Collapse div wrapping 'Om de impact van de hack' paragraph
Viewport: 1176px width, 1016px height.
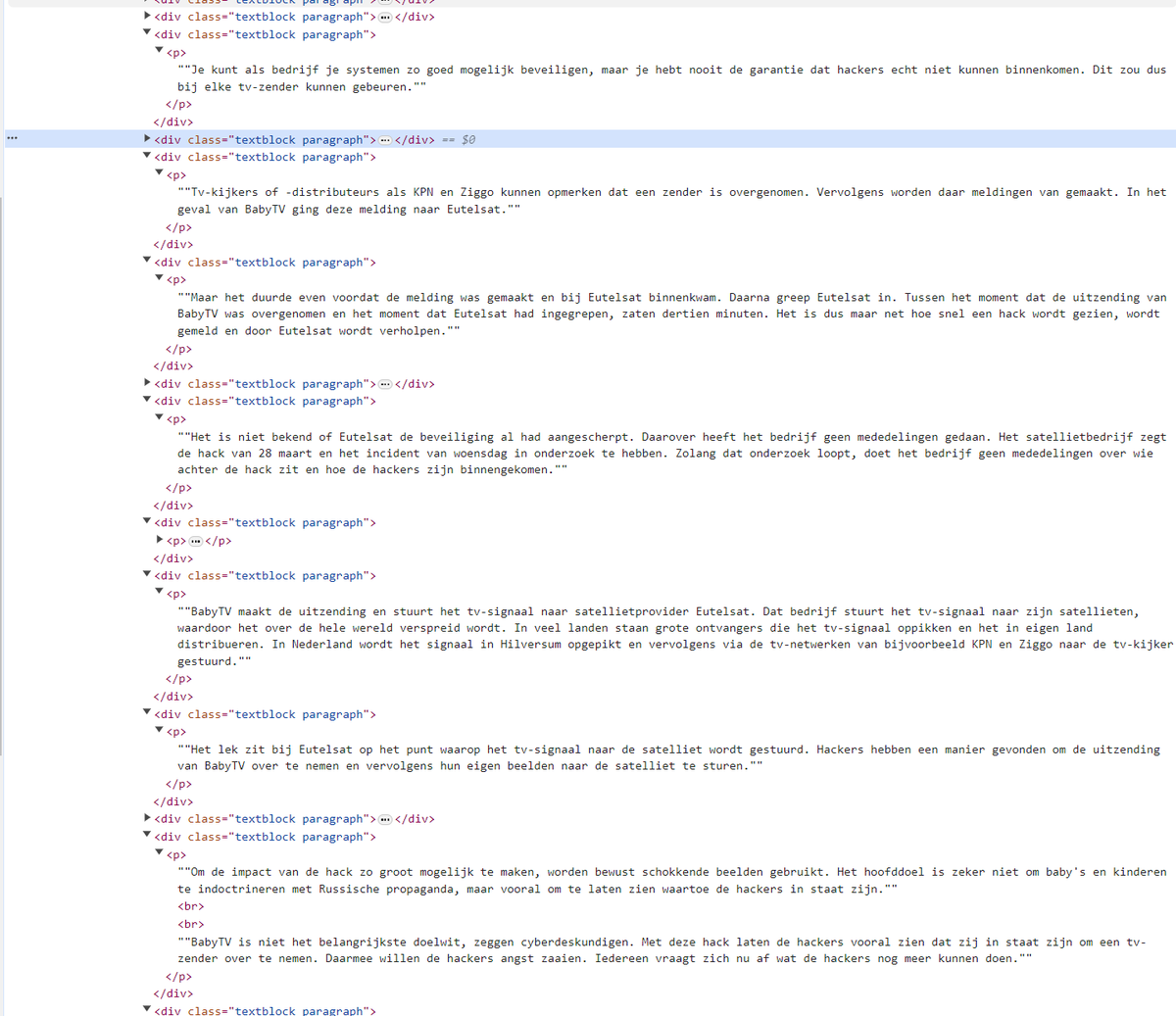pyautogui.click(x=147, y=836)
